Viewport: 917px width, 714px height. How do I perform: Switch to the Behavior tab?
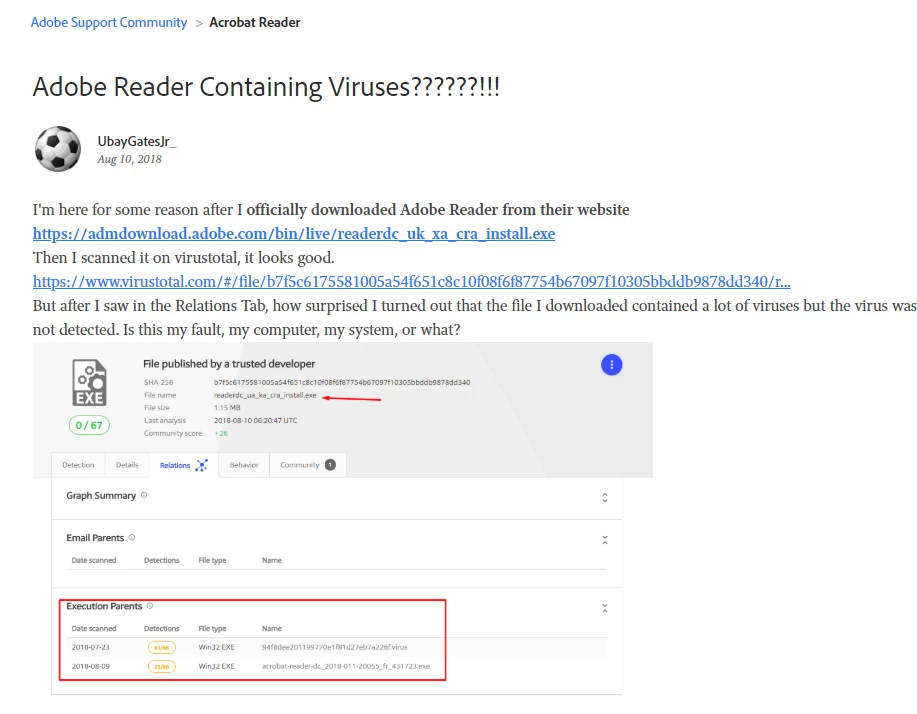tap(244, 465)
